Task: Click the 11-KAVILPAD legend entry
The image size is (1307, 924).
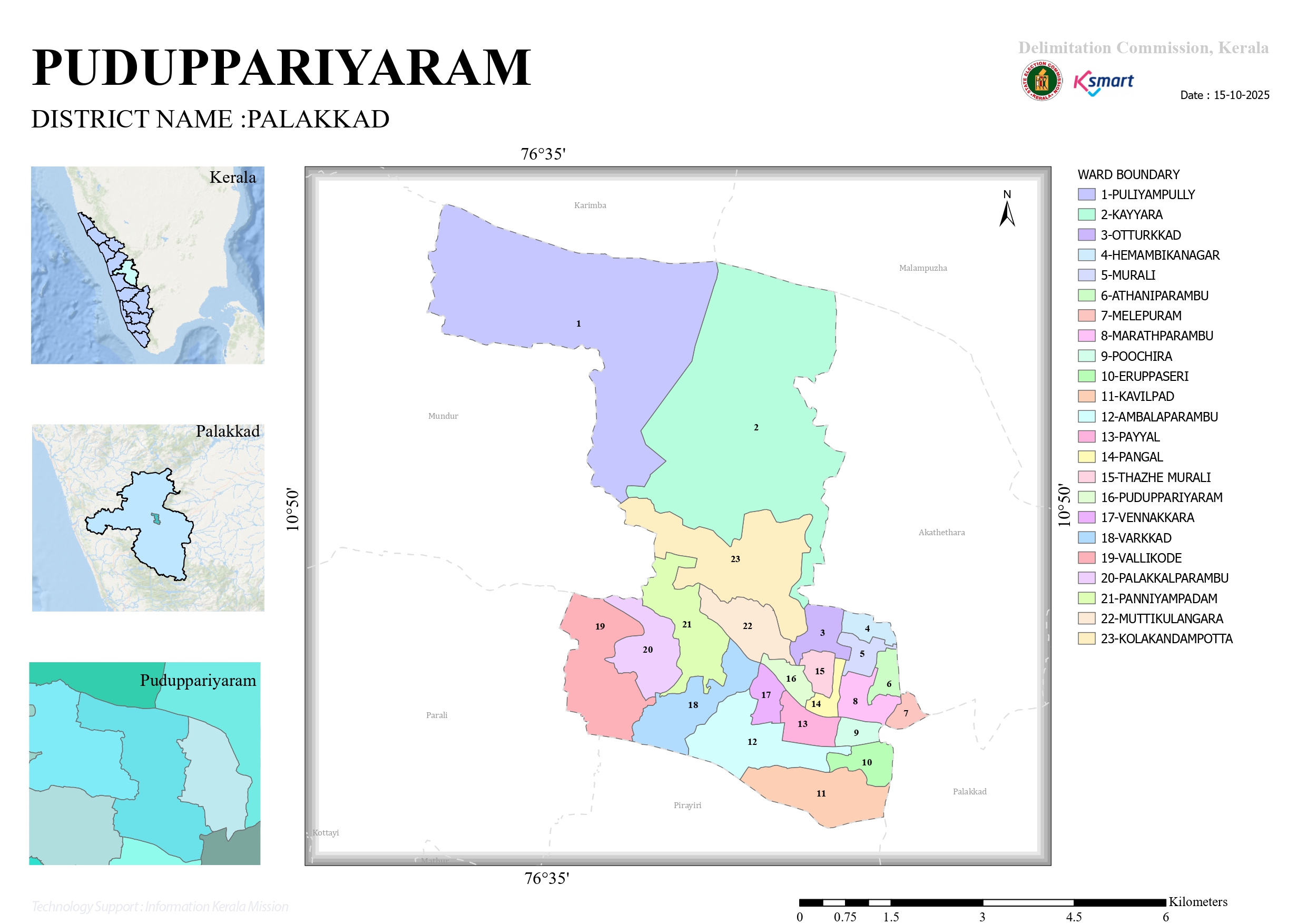Action: [x=1126, y=396]
